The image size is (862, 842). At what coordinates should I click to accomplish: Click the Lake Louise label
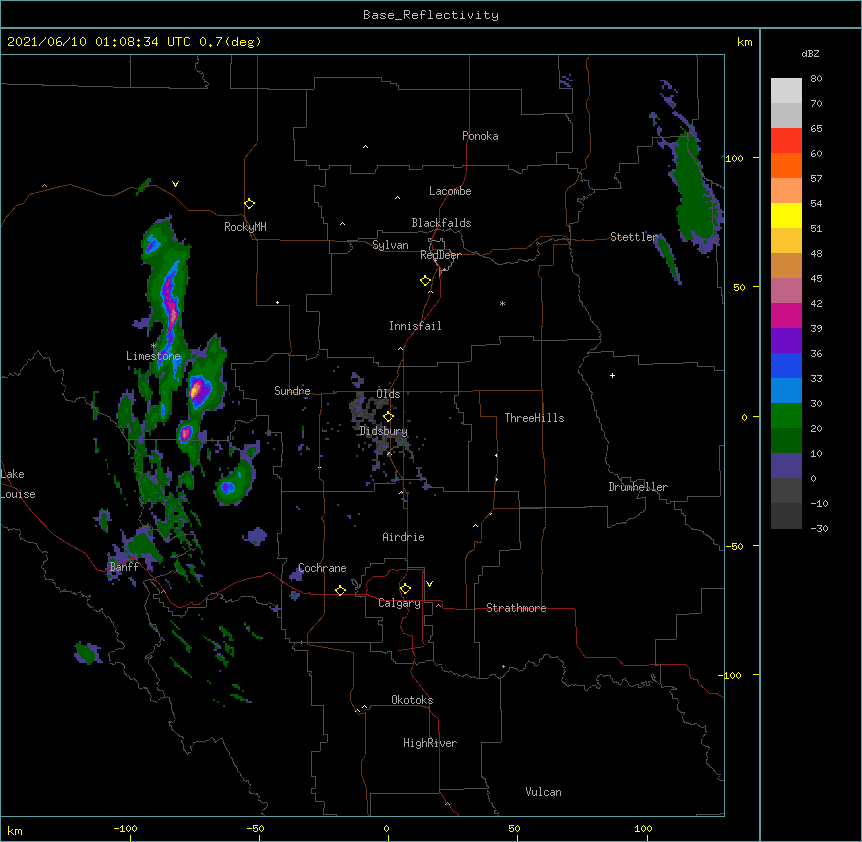[x=18, y=484]
